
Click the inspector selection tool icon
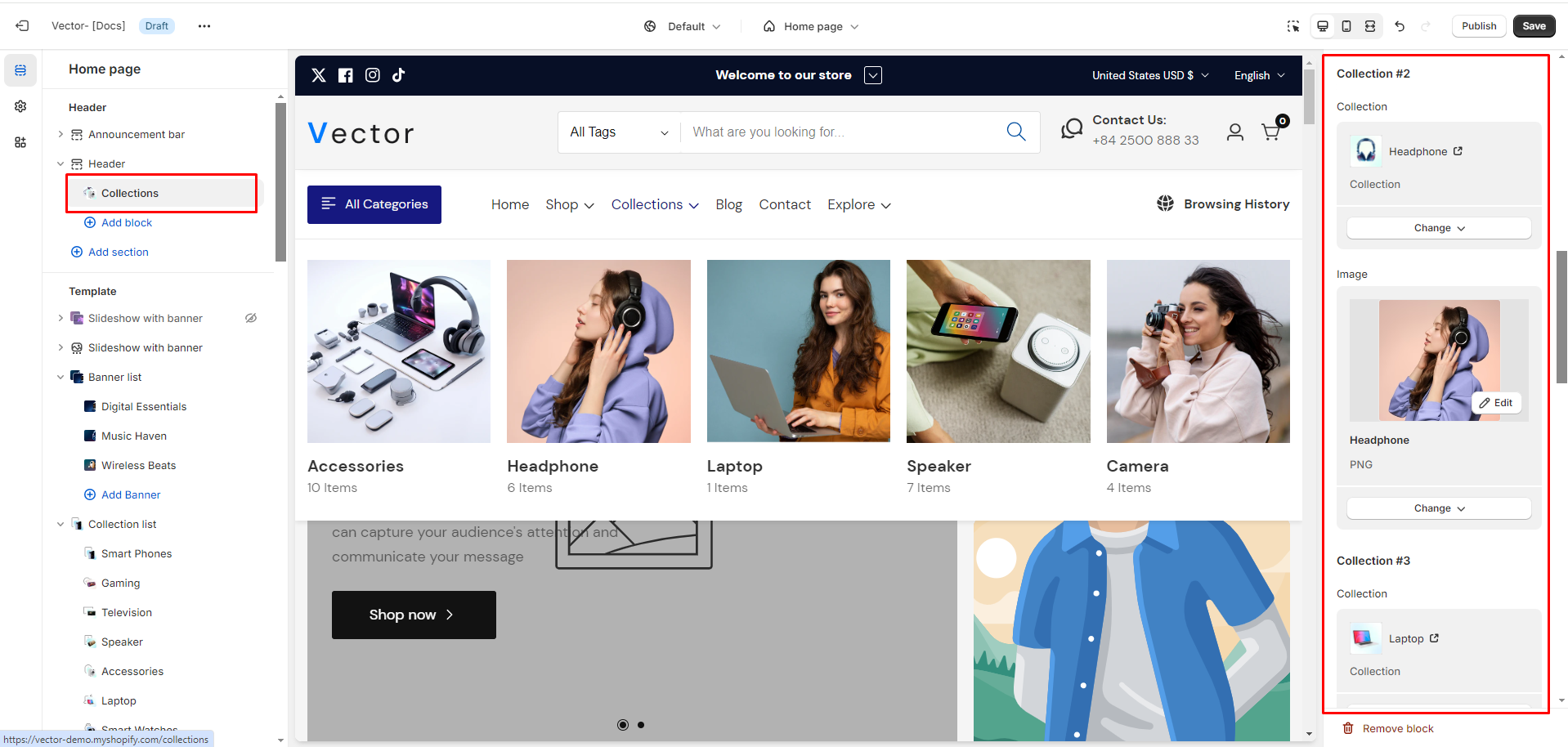(1292, 26)
